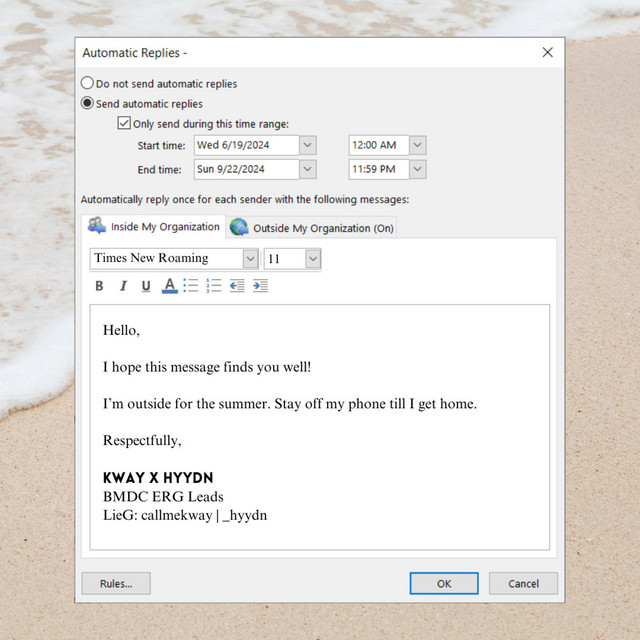Select Send automatic replies option

[x=88, y=104]
